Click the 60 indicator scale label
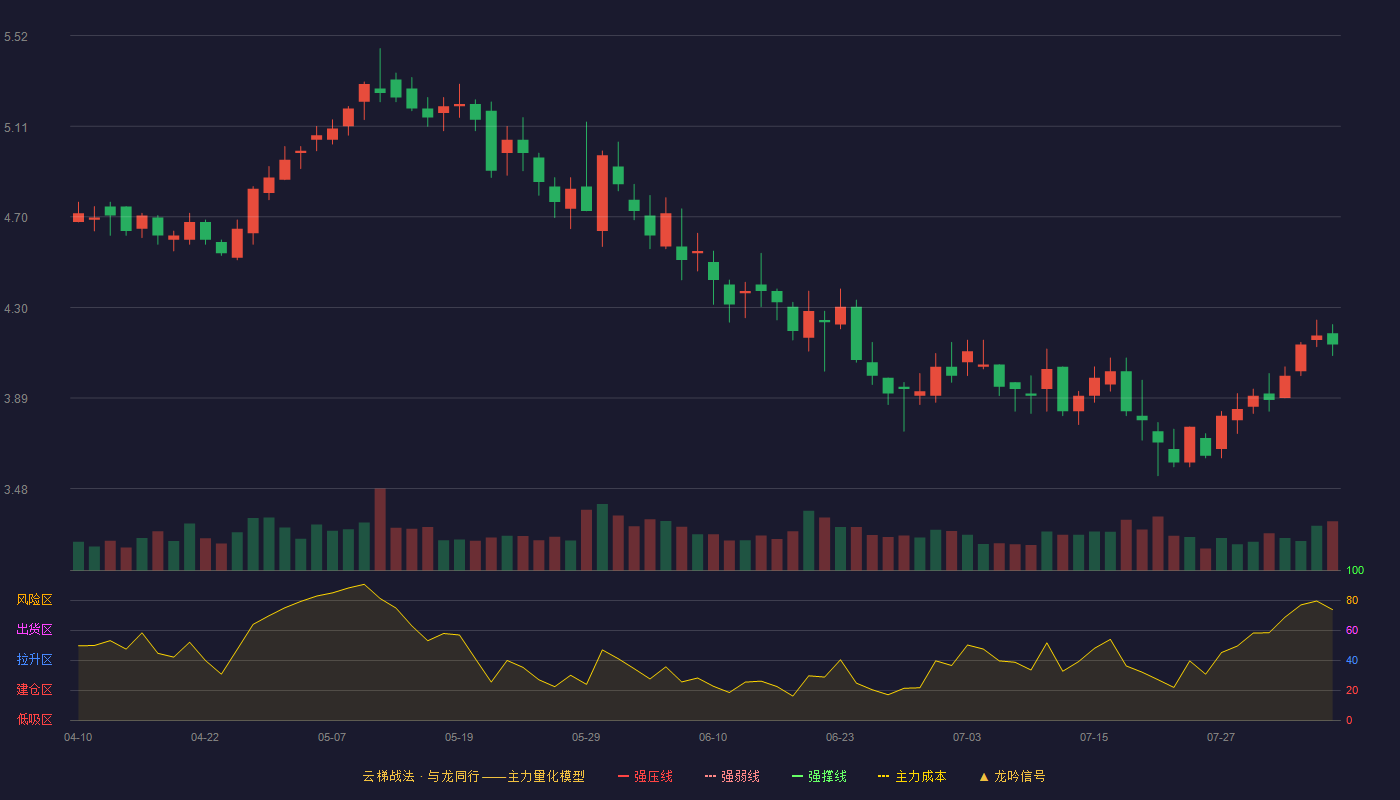 [1352, 631]
